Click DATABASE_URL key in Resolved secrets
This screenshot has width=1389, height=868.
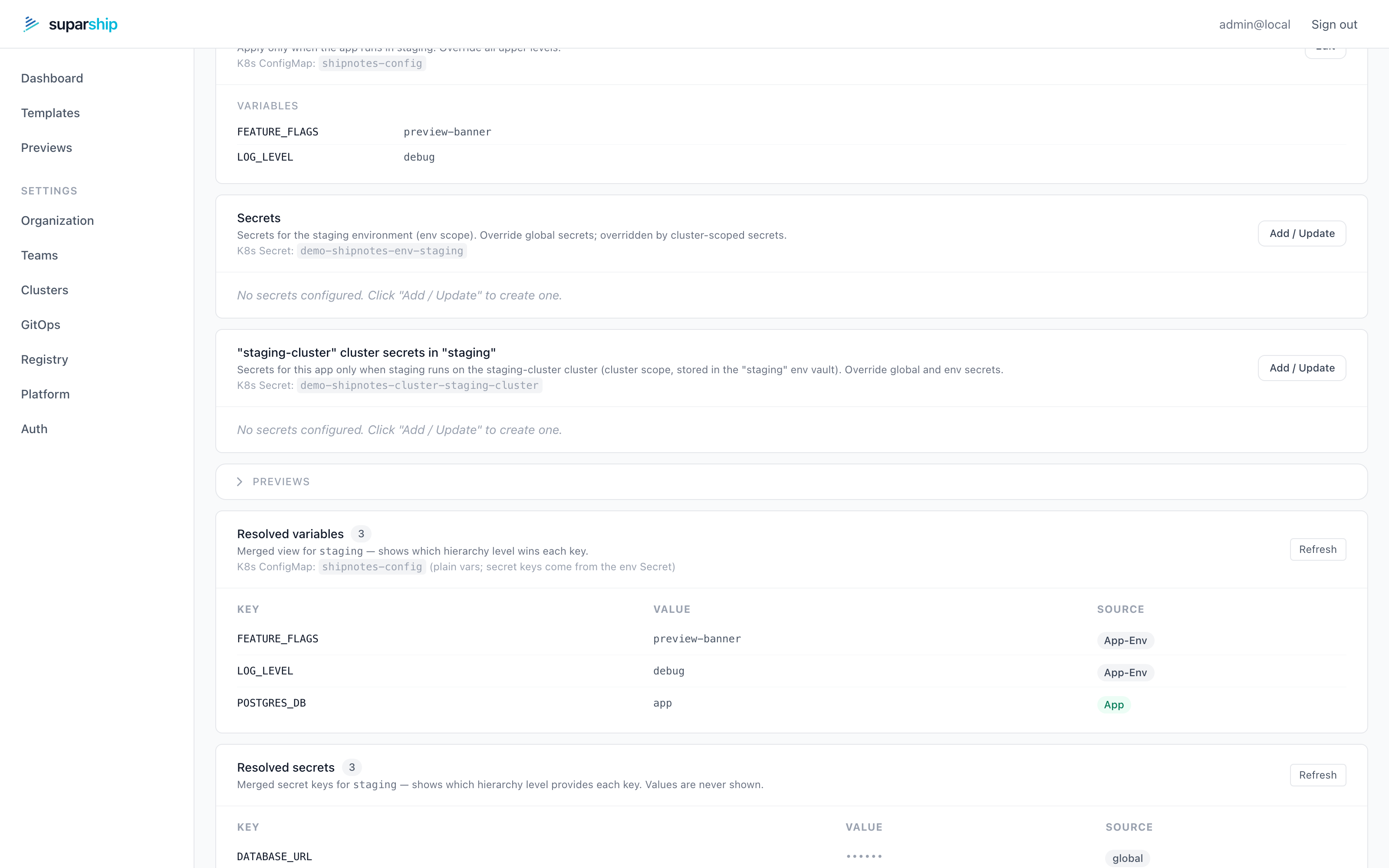tap(274, 857)
